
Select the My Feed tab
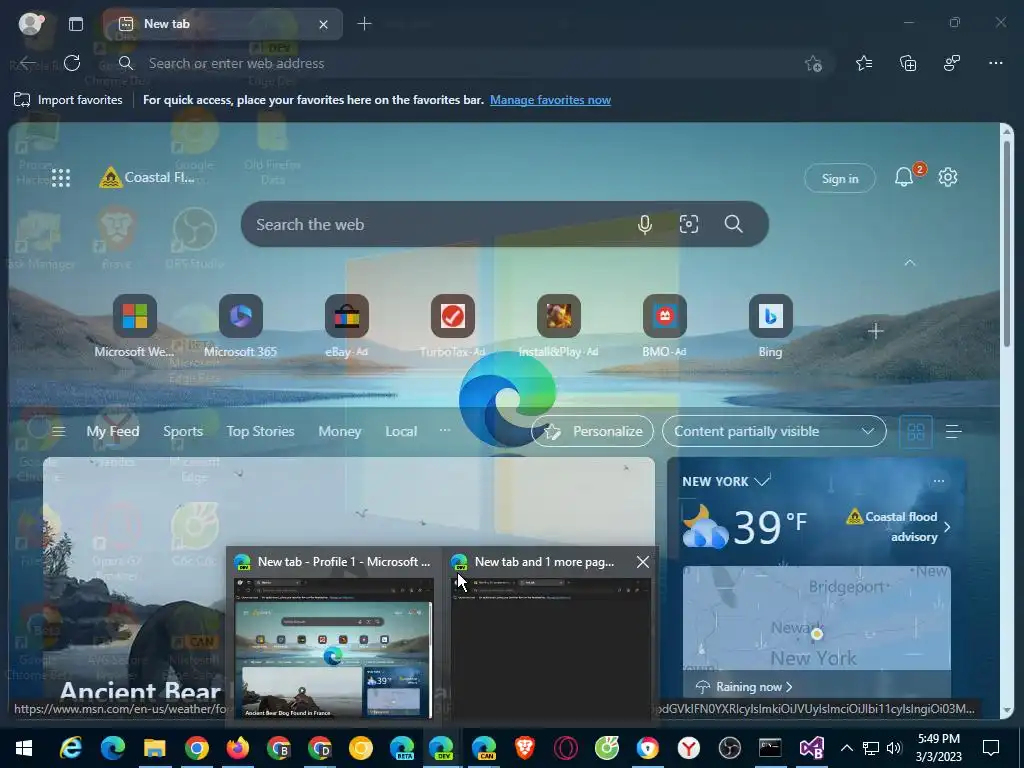point(112,432)
